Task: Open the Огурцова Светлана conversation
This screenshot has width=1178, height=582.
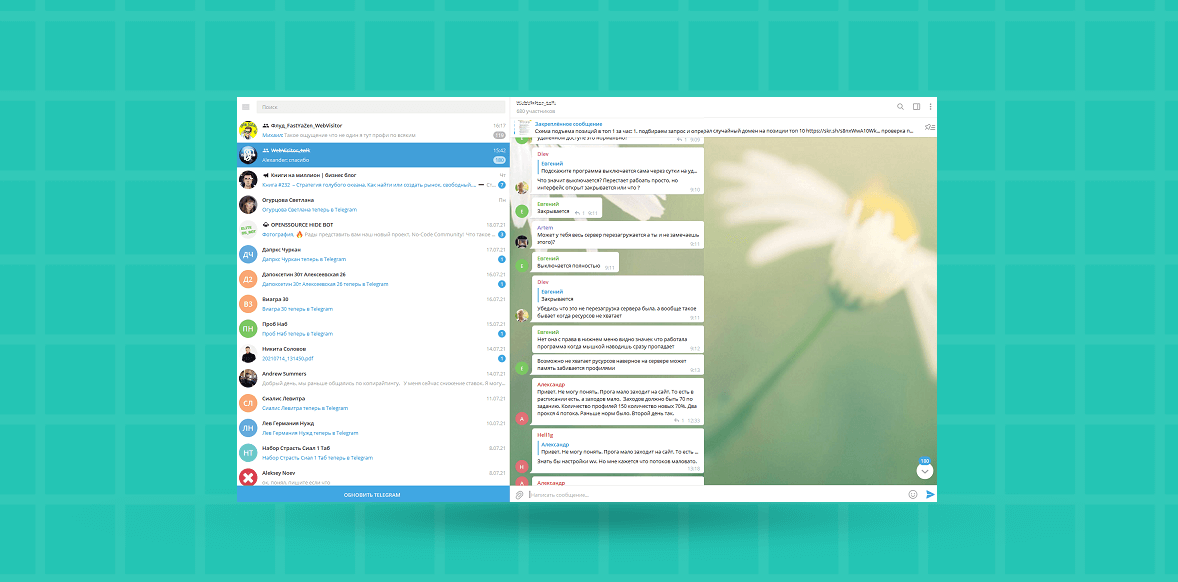Action: (x=372, y=204)
